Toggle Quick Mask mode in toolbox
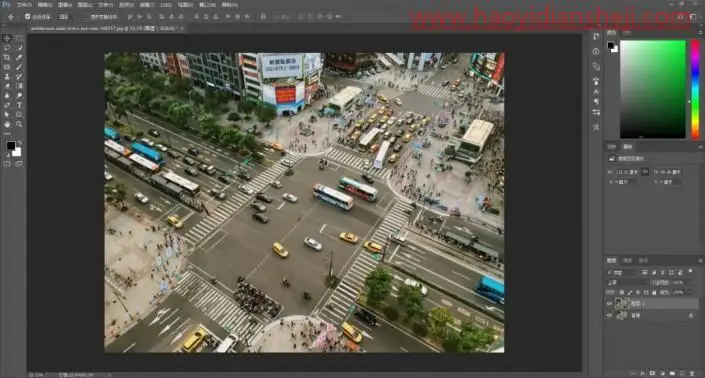The width and height of the screenshot is (705, 378). coord(7,164)
